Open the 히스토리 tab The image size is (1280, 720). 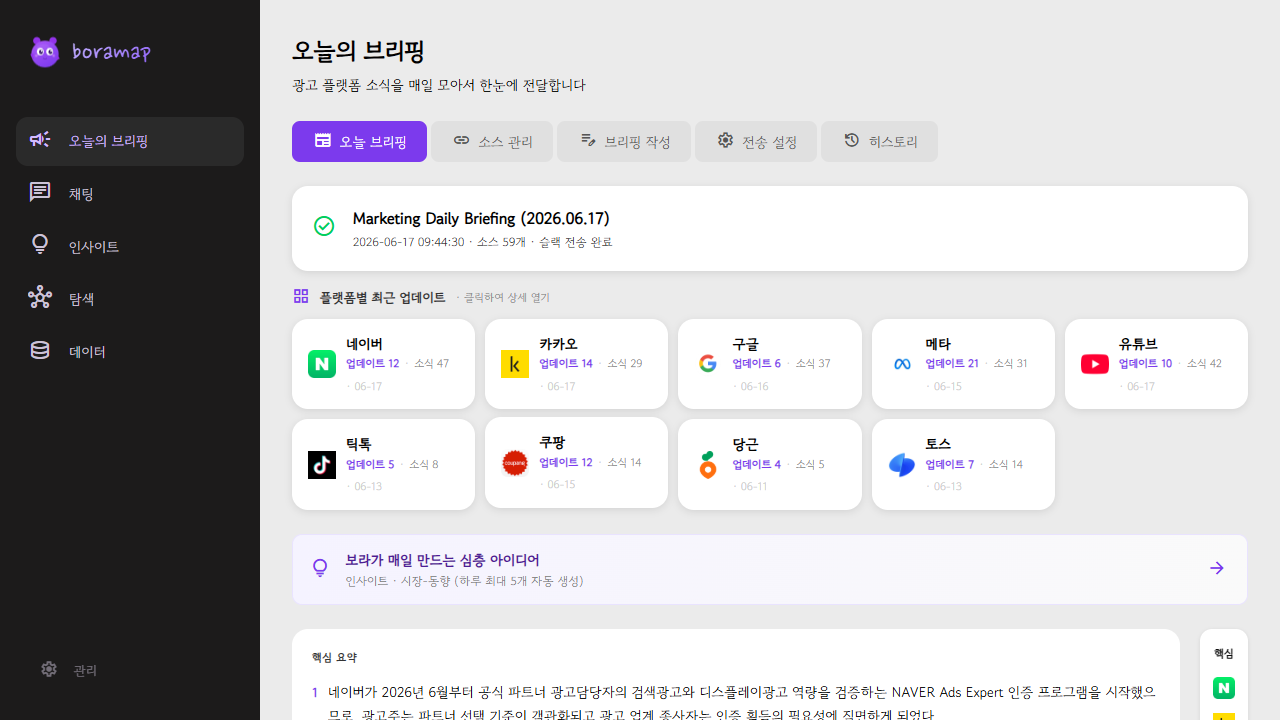(x=880, y=141)
